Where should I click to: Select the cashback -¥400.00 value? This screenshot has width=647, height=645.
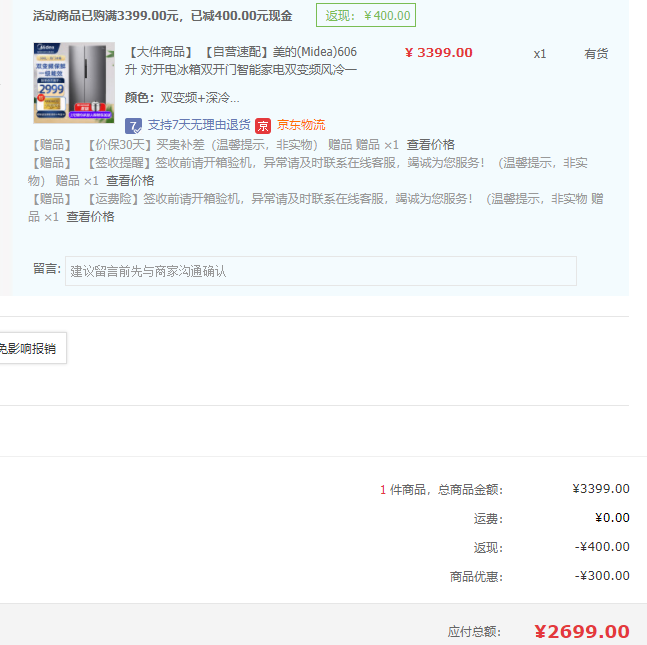click(602, 547)
